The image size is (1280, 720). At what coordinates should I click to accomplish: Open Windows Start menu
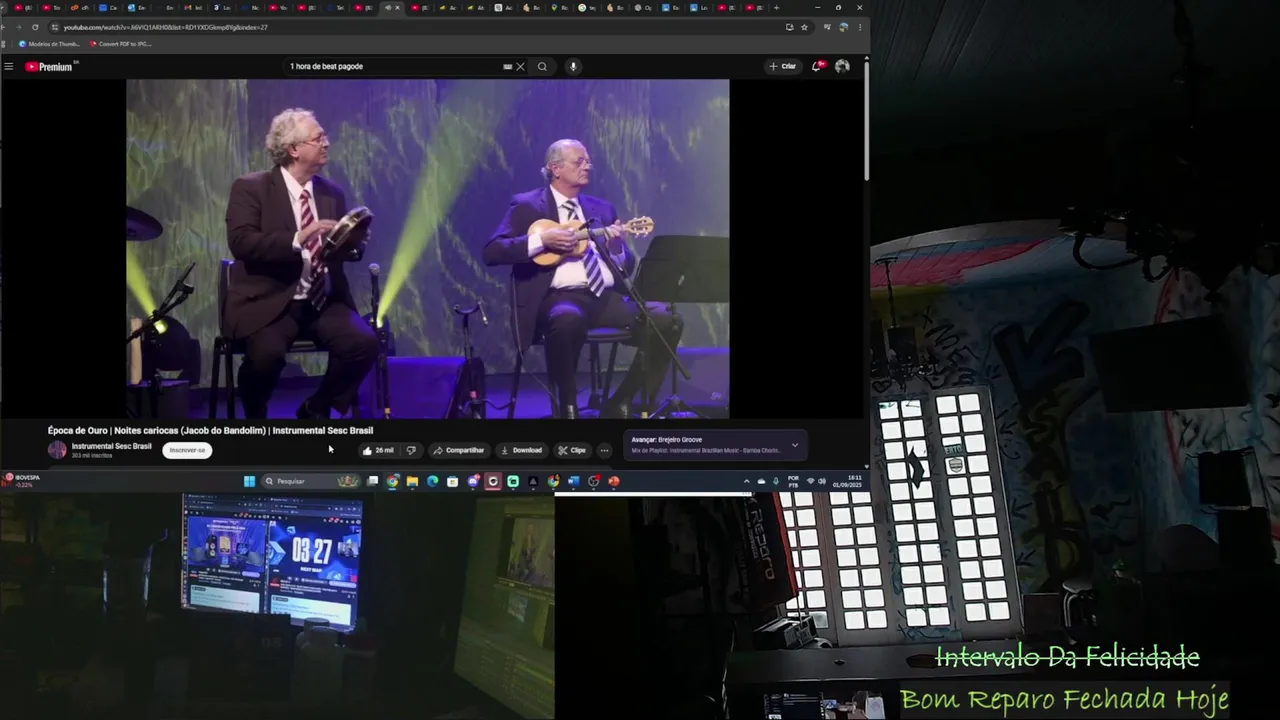tap(249, 481)
